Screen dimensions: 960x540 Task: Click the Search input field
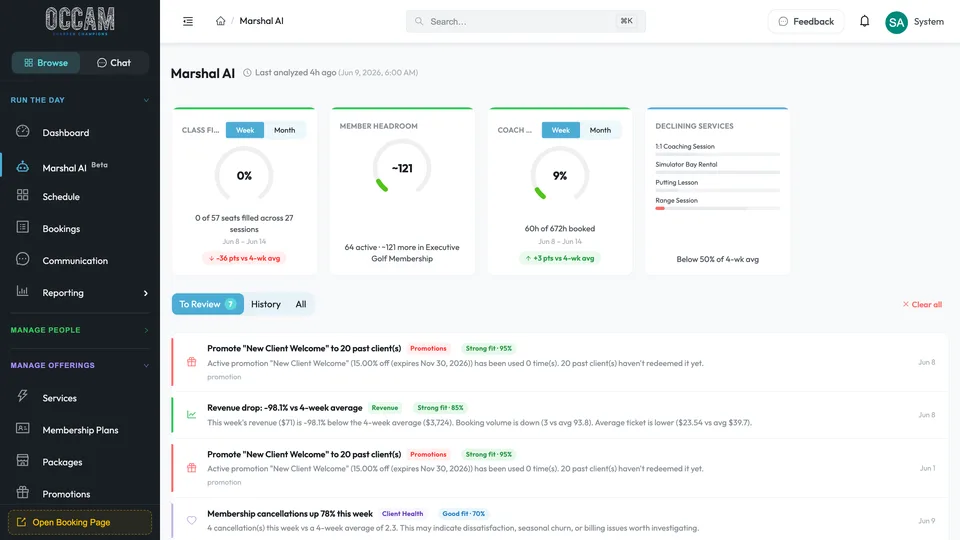pos(525,21)
